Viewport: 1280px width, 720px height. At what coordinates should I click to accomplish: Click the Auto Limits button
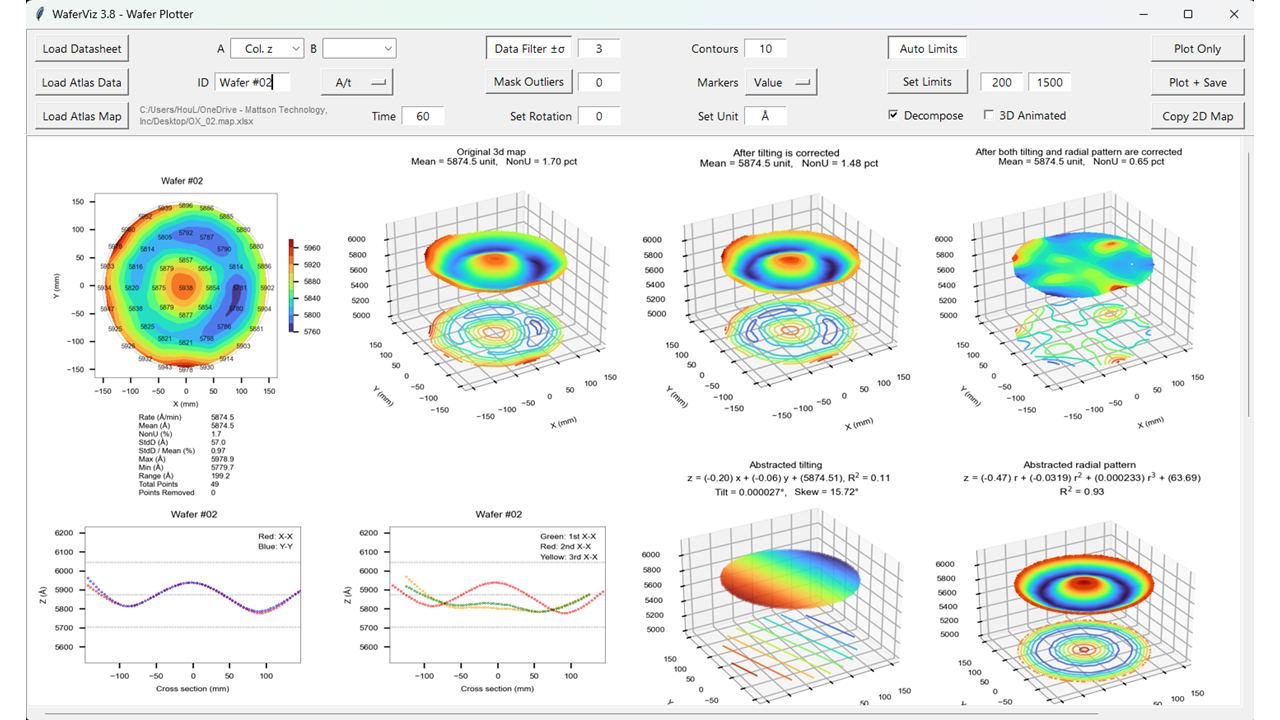tap(928, 48)
